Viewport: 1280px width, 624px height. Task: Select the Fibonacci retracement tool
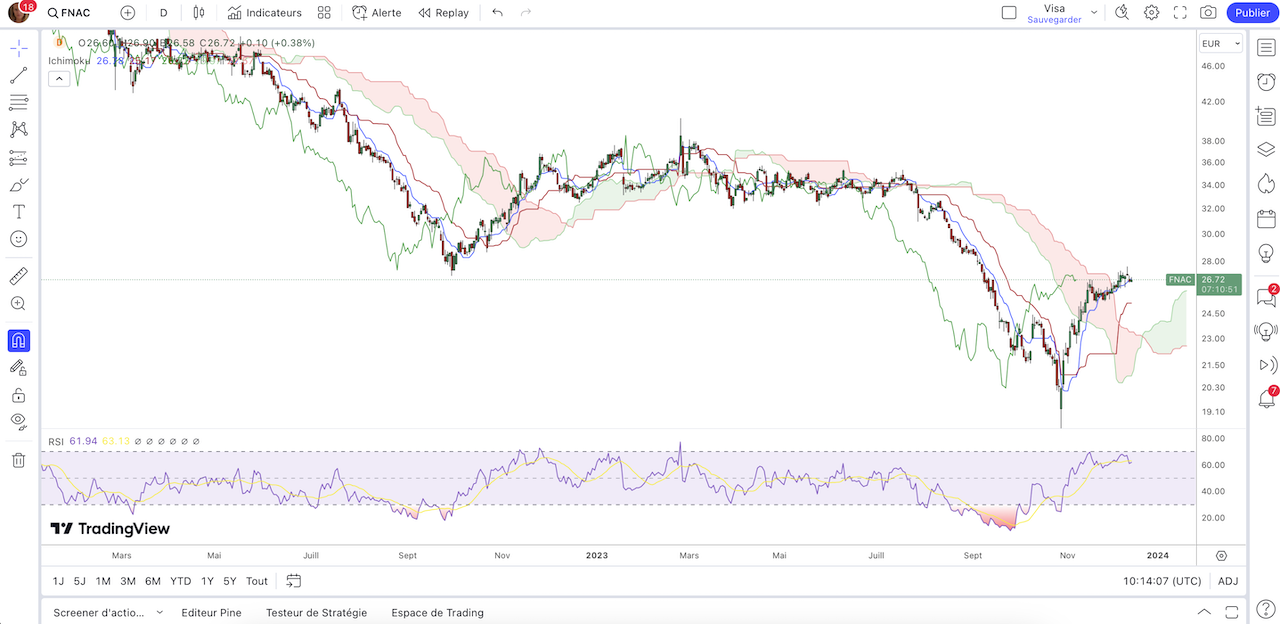tap(18, 102)
